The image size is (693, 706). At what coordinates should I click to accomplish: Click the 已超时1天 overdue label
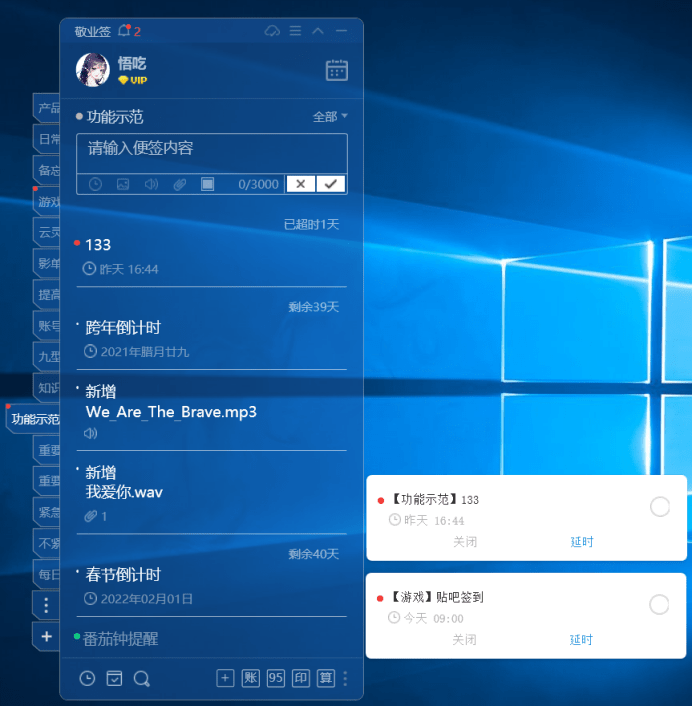click(x=311, y=224)
